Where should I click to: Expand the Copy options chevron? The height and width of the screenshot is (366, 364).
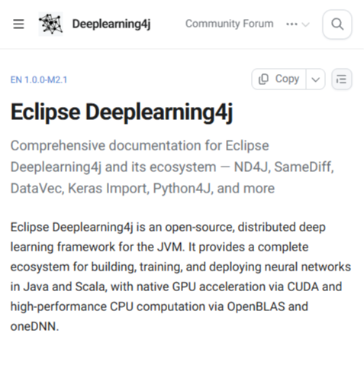(x=315, y=79)
